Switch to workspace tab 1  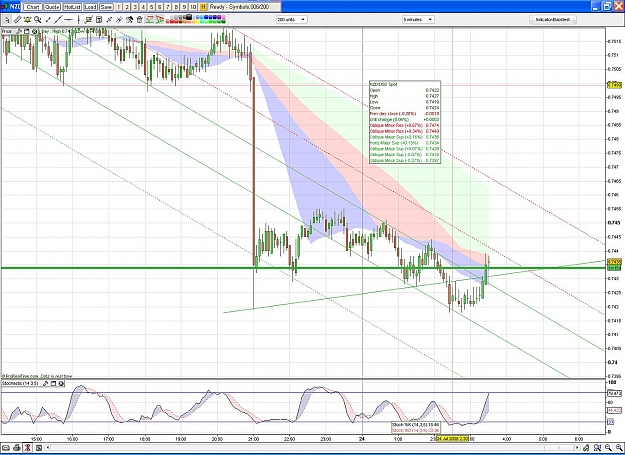click(x=118, y=7)
